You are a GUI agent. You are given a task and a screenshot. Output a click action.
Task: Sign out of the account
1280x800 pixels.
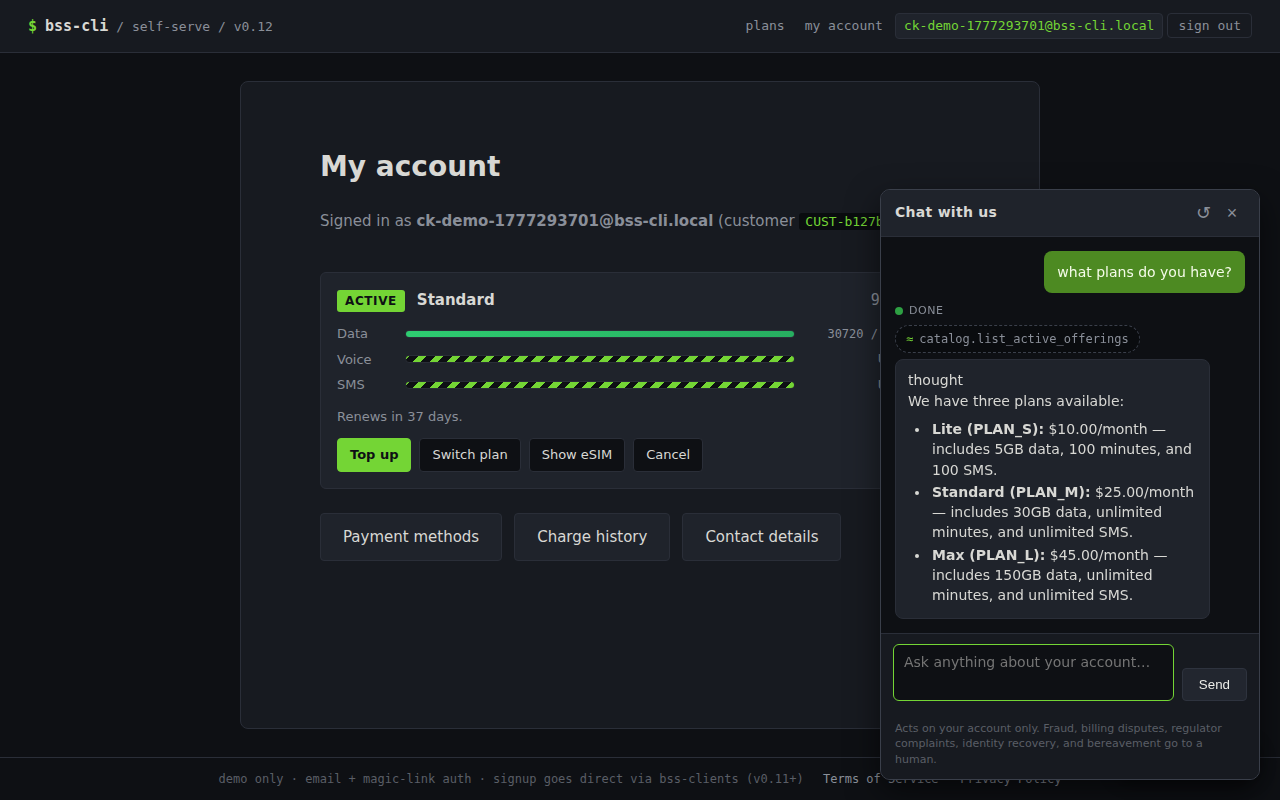pyautogui.click(x=1209, y=25)
